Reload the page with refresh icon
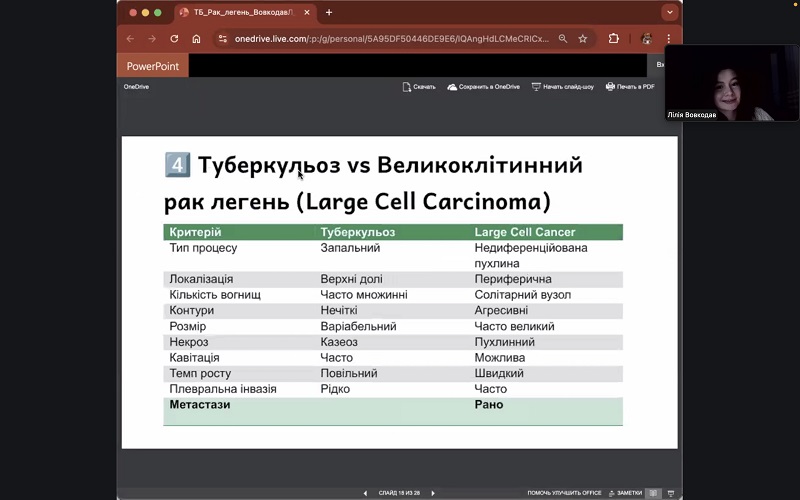 click(174, 39)
